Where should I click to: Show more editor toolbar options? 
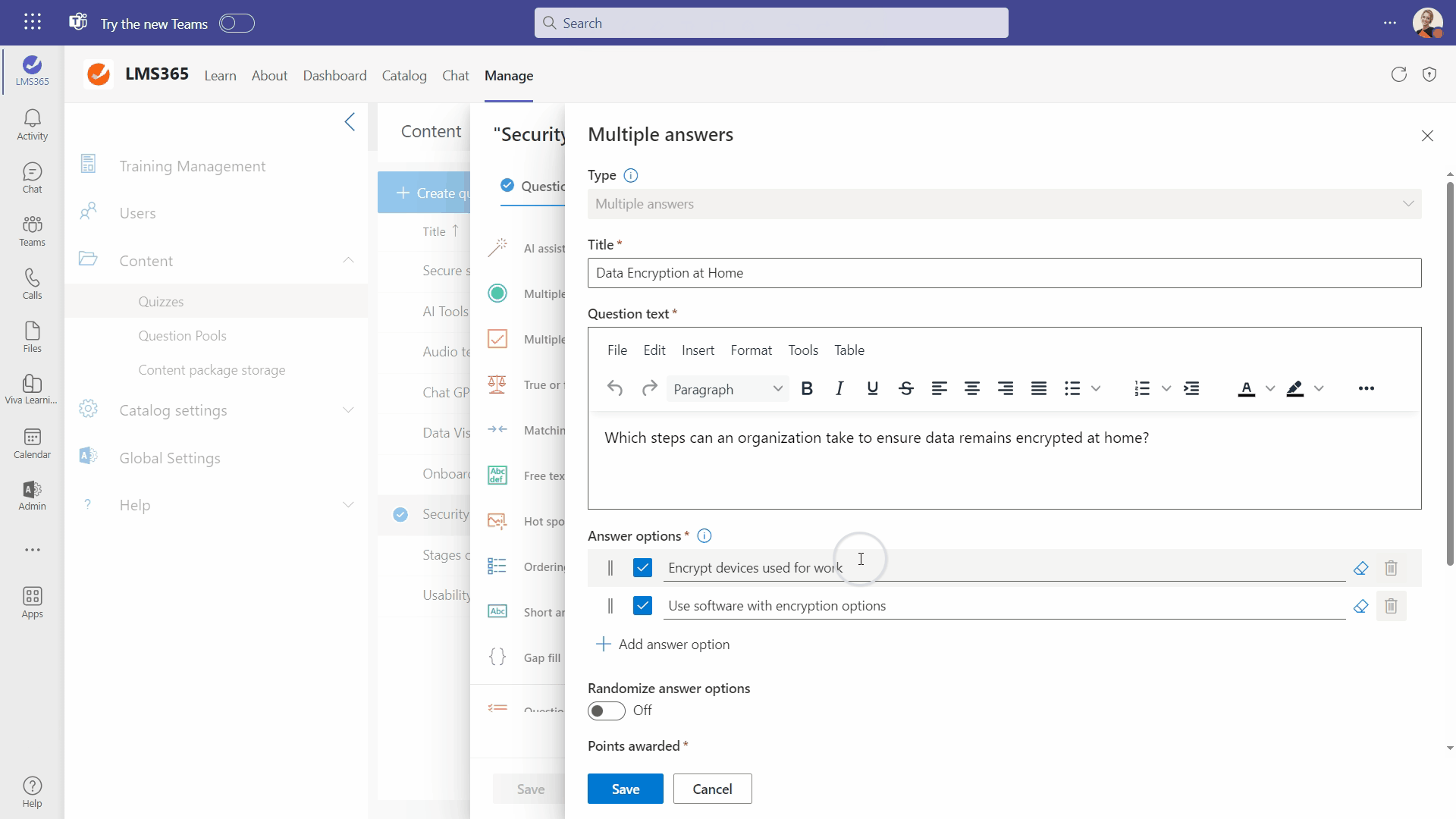coord(1367,389)
